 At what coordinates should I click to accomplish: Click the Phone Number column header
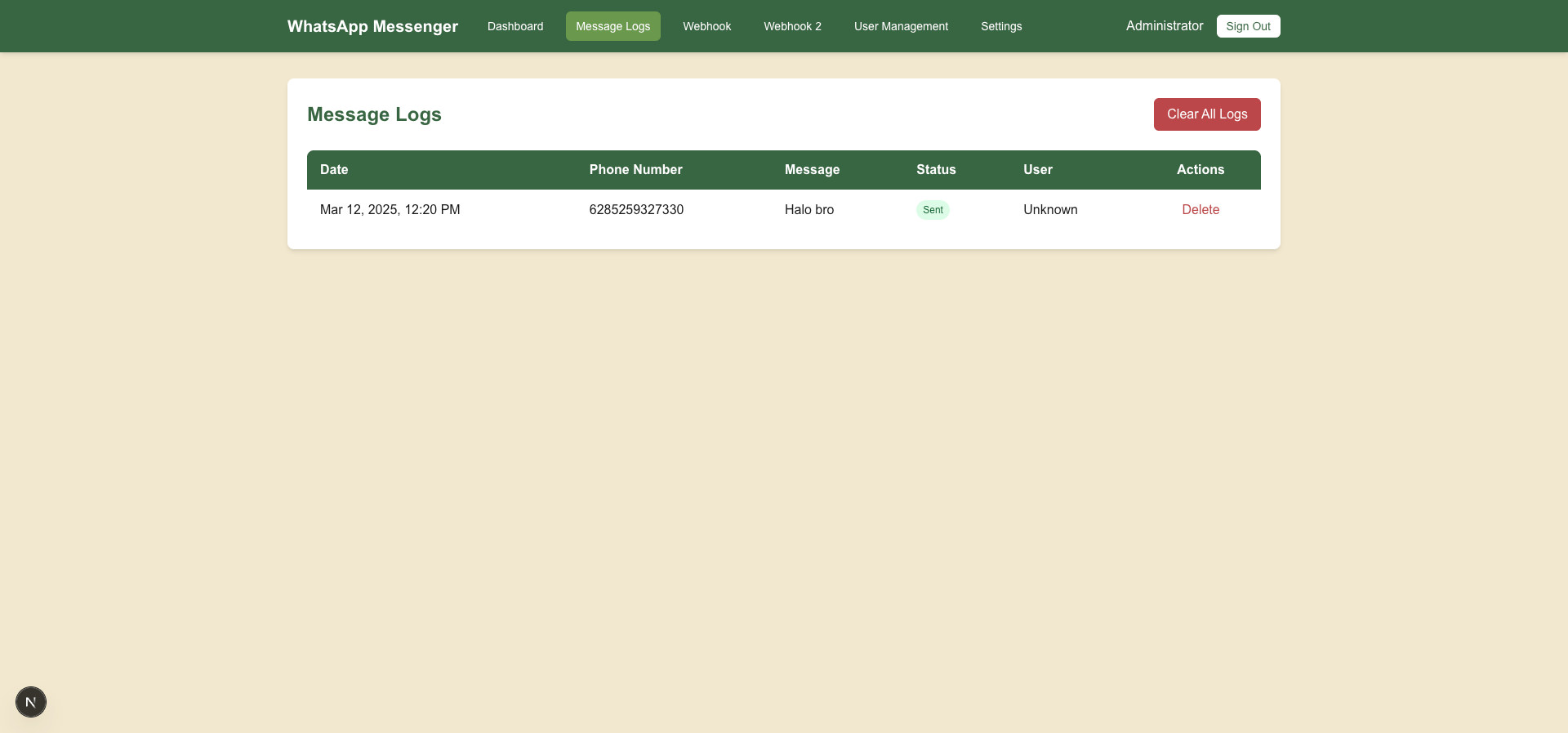point(635,170)
